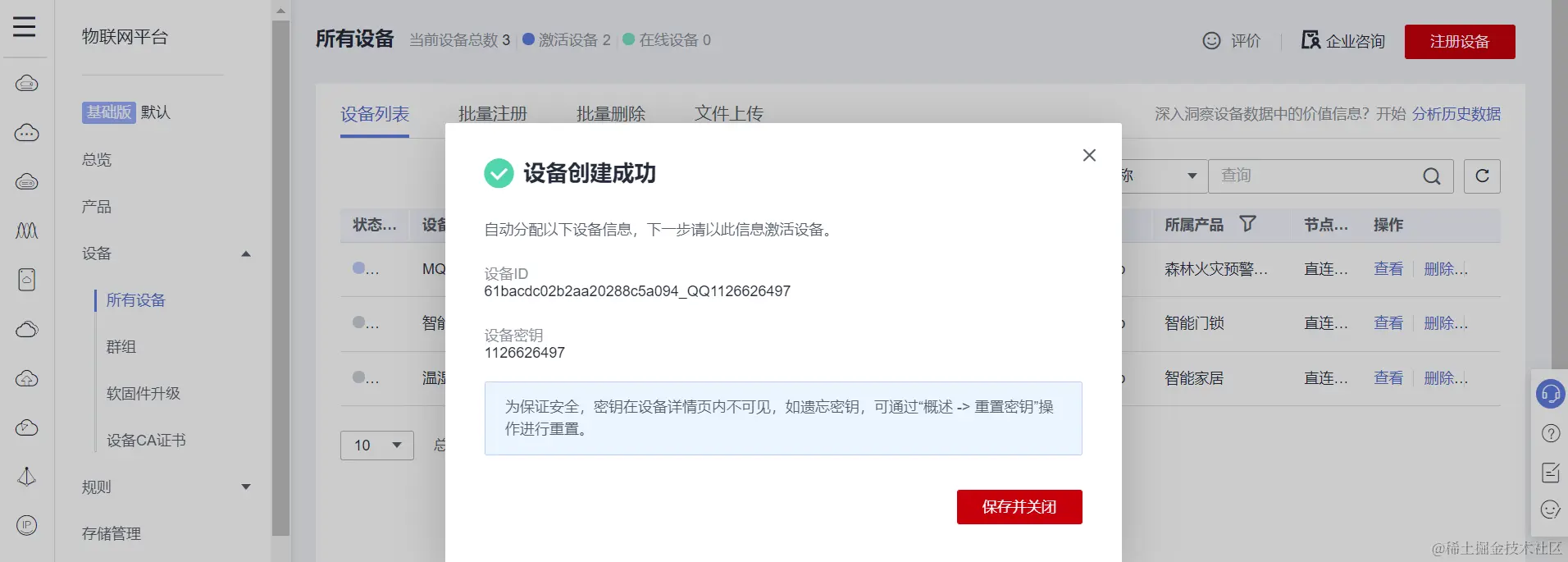Click the device secret 1126626497
The height and width of the screenshot is (562, 1568).
pos(525,353)
